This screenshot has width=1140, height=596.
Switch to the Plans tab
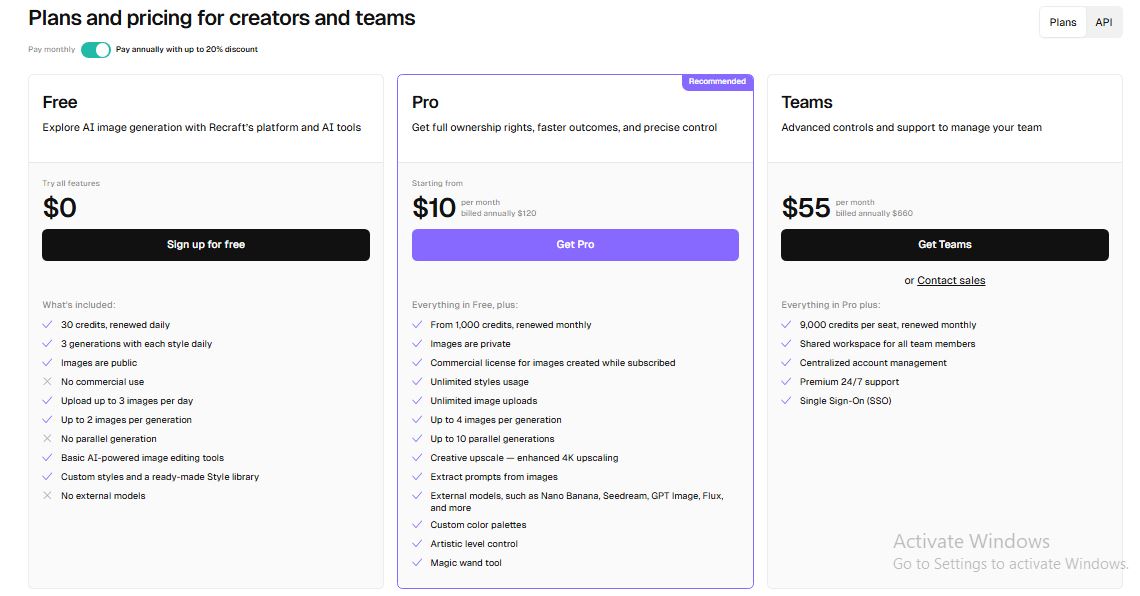coord(1063,22)
